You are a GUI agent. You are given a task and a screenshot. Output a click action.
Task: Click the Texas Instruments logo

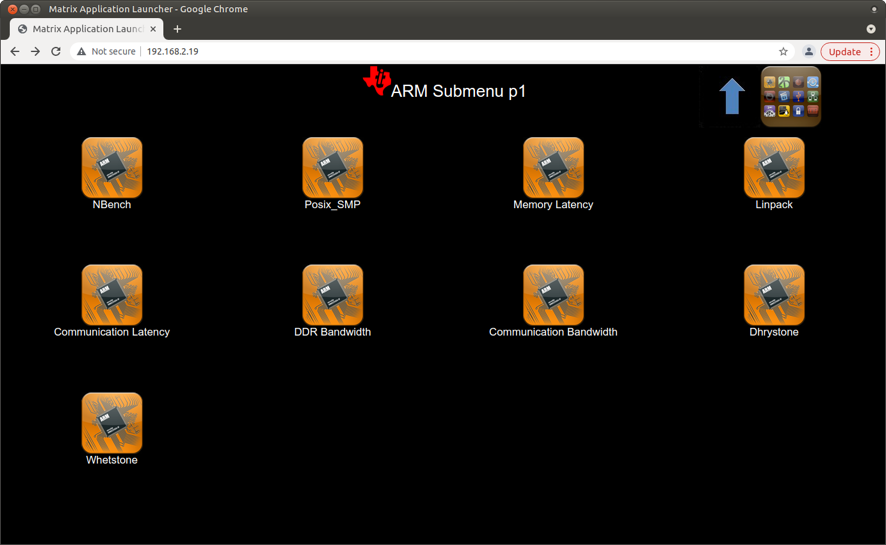tap(377, 82)
